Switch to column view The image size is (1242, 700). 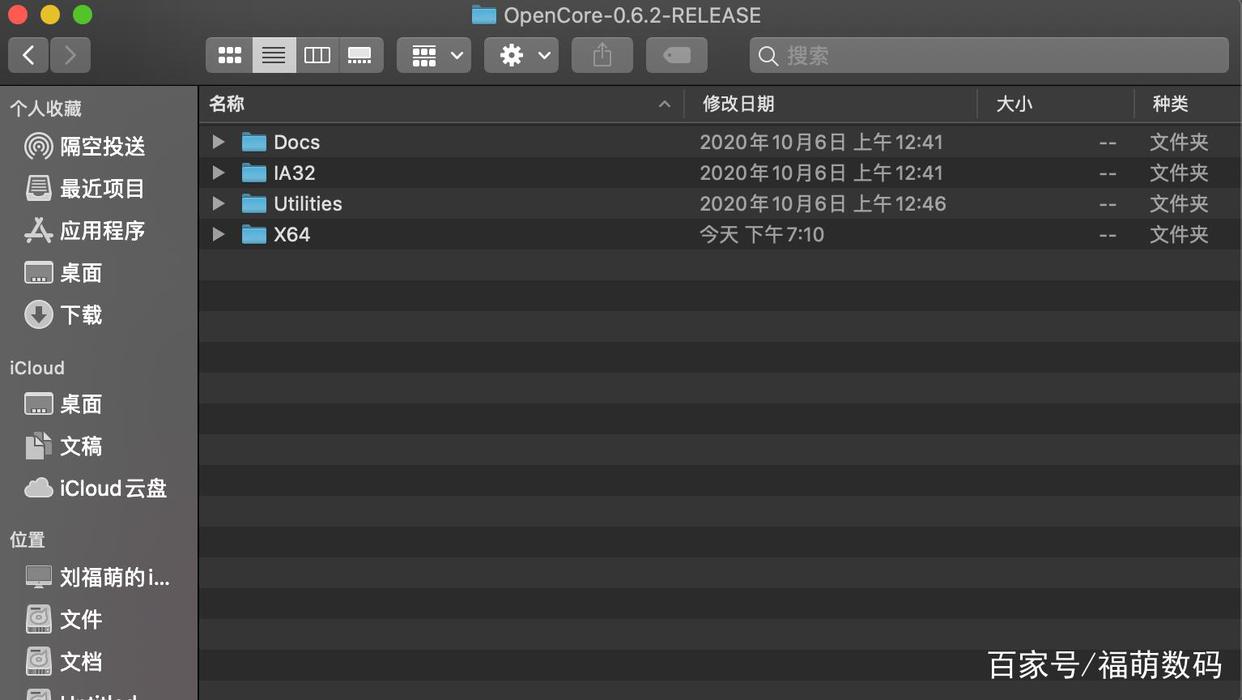[x=317, y=55]
